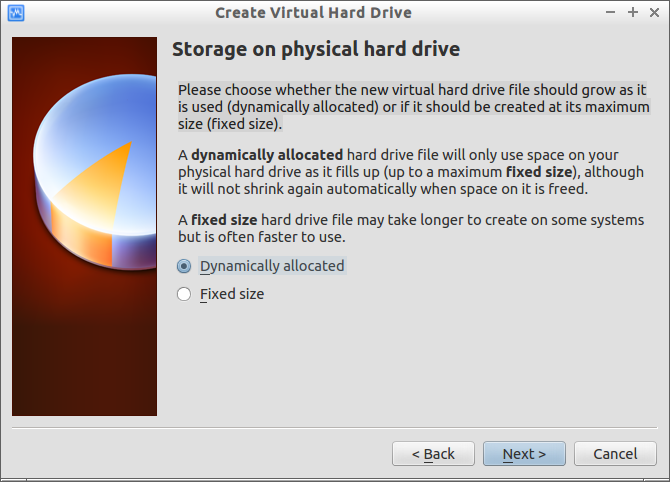
Task: Click the 'Storage on physical hard drive' heading
Action: pos(316,49)
